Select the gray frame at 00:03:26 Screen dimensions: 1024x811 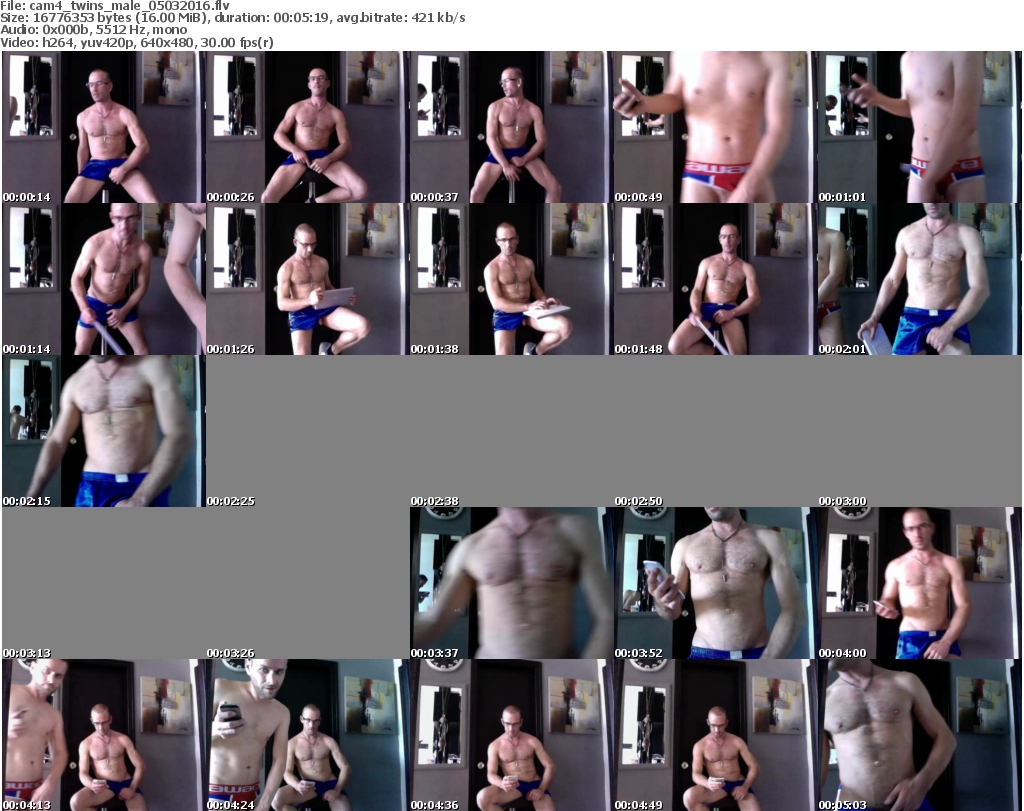tap(308, 584)
